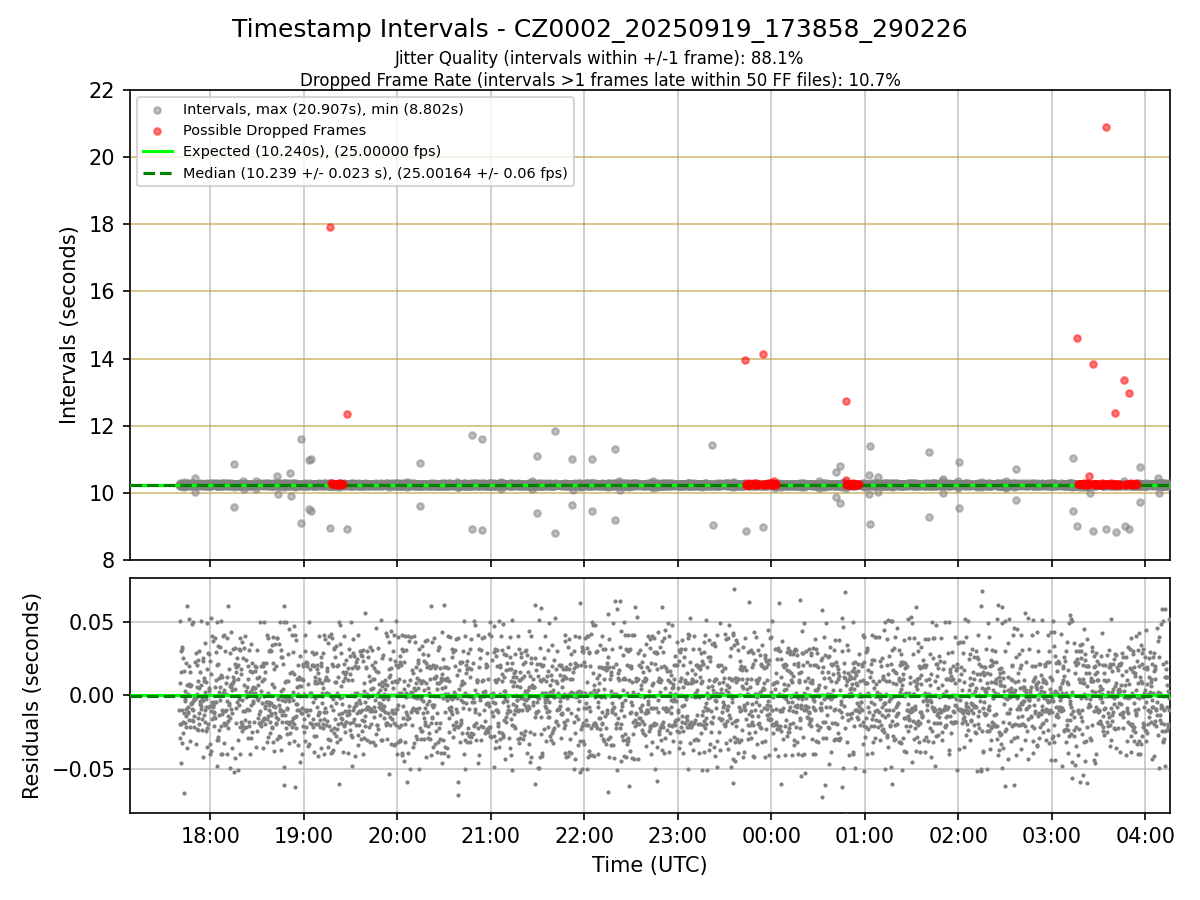Click y-axis tick label '14'
This screenshot has height=900, width=1200.
coord(102,359)
